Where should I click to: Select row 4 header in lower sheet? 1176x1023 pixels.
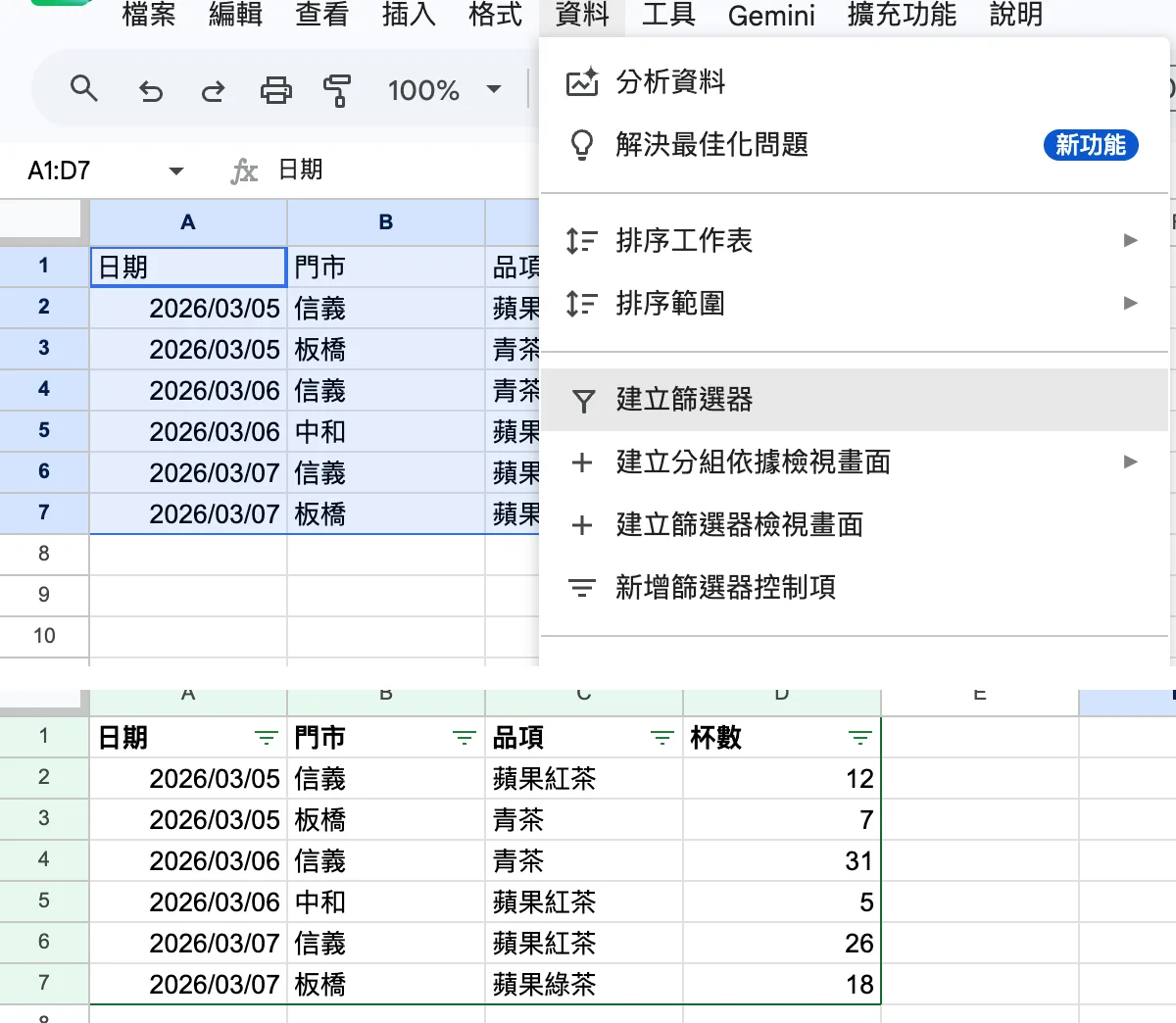[44, 860]
